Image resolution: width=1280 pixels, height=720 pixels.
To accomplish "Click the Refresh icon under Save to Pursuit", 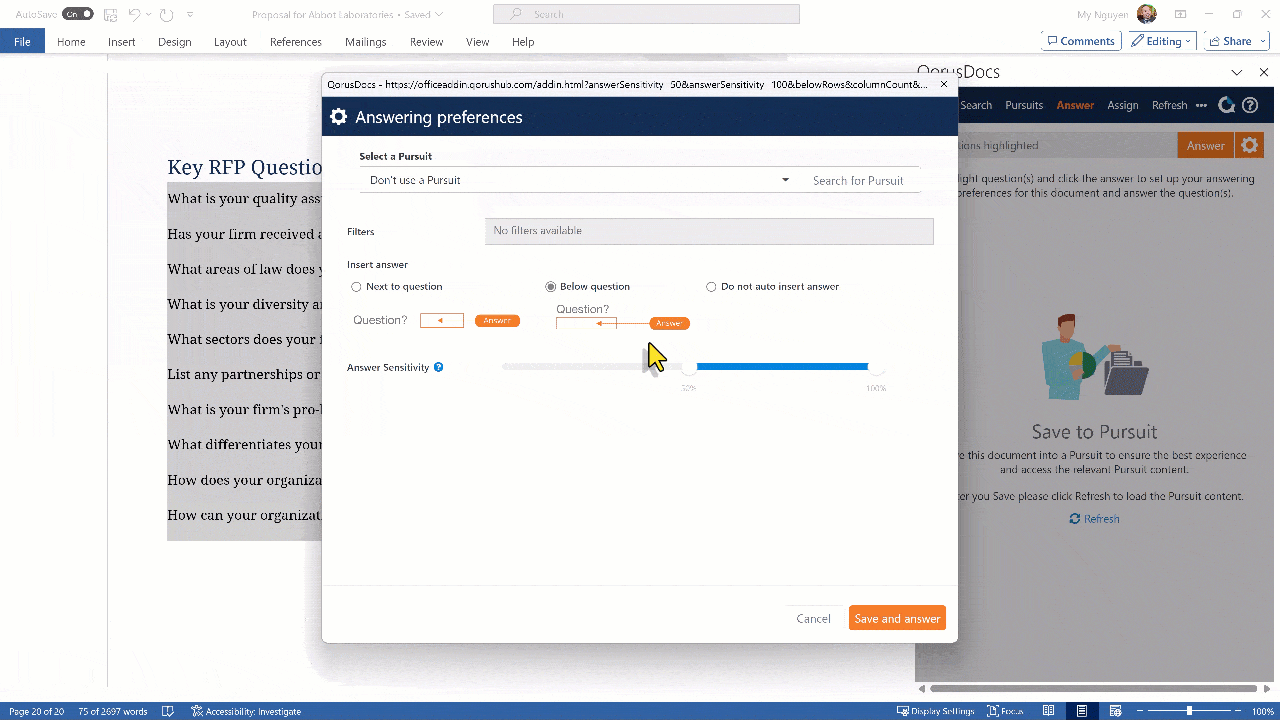I will 1094,518.
